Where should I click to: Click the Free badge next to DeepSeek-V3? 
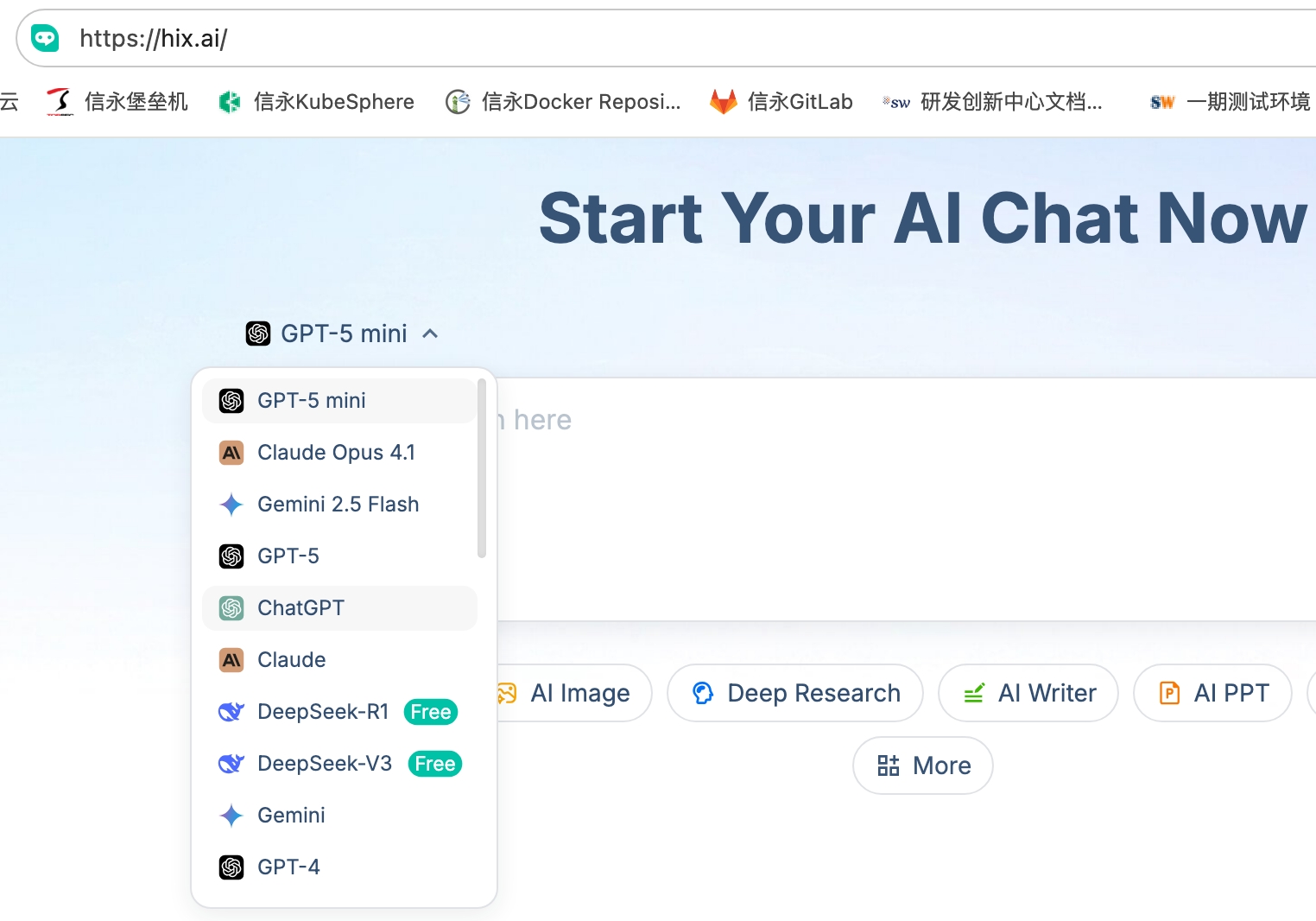pyautogui.click(x=435, y=764)
